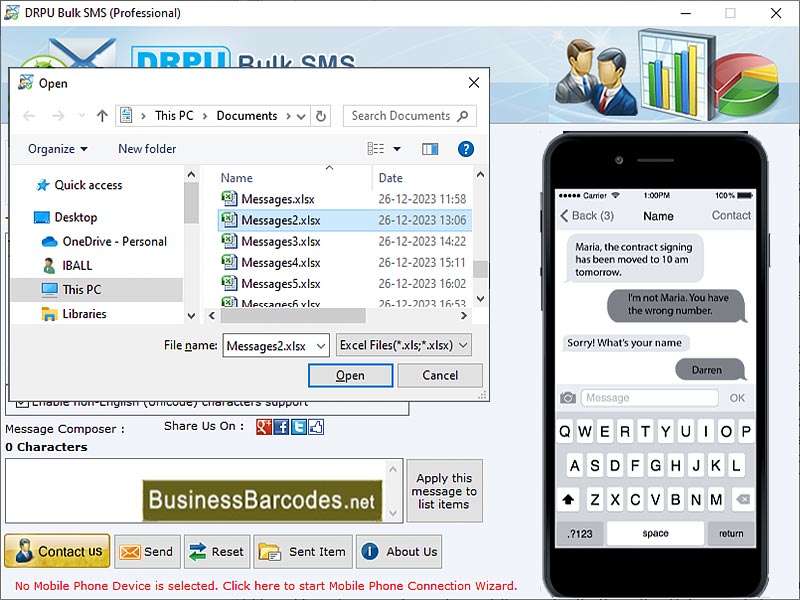Click the camera icon in phone preview

568,397
